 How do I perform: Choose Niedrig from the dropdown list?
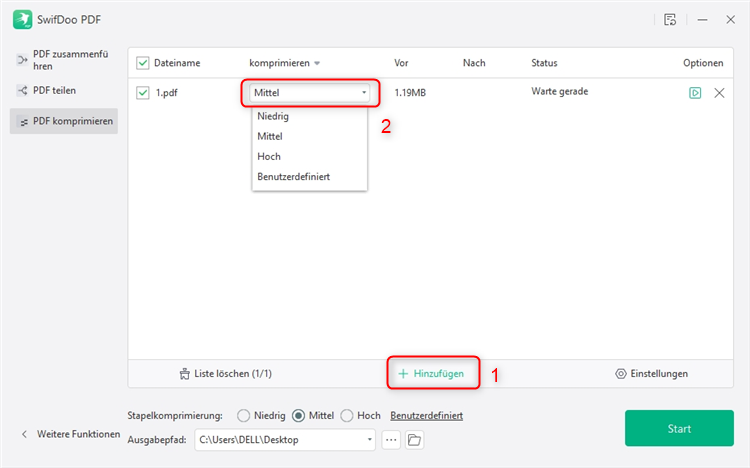273,116
